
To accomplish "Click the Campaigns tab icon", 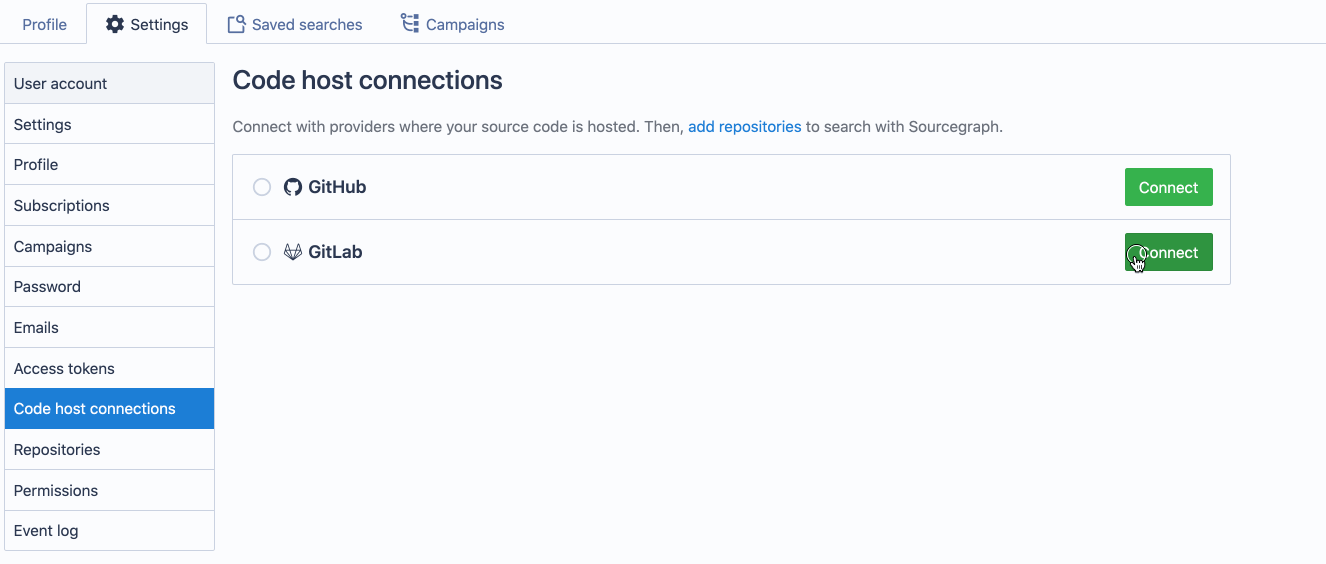I will click(x=410, y=23).
